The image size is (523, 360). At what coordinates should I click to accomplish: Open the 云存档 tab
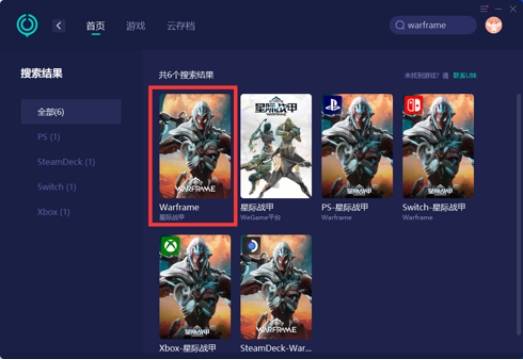click(181, 26)
